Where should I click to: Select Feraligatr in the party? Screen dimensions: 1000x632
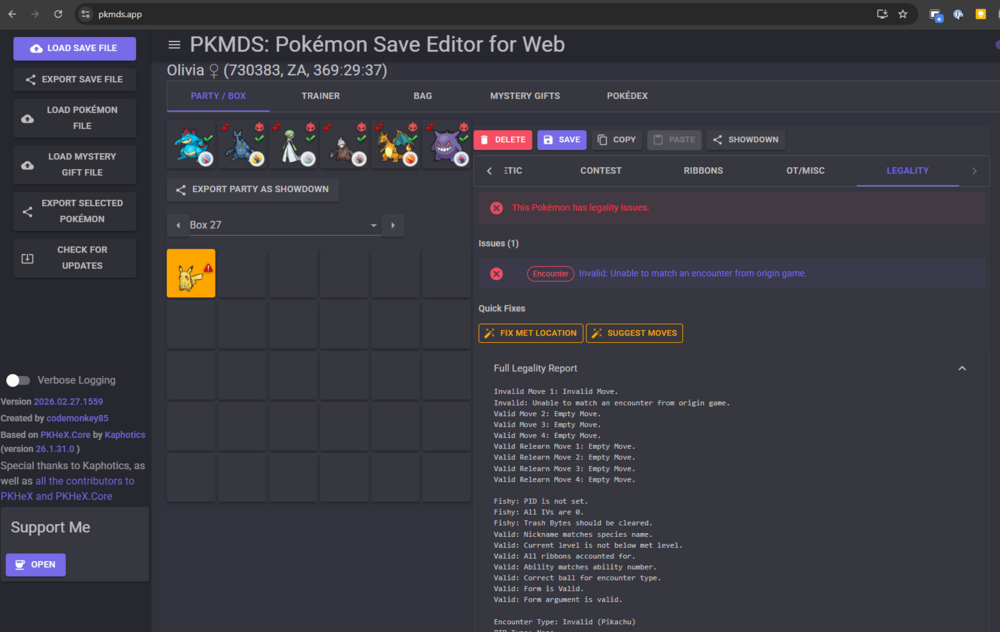191,145
